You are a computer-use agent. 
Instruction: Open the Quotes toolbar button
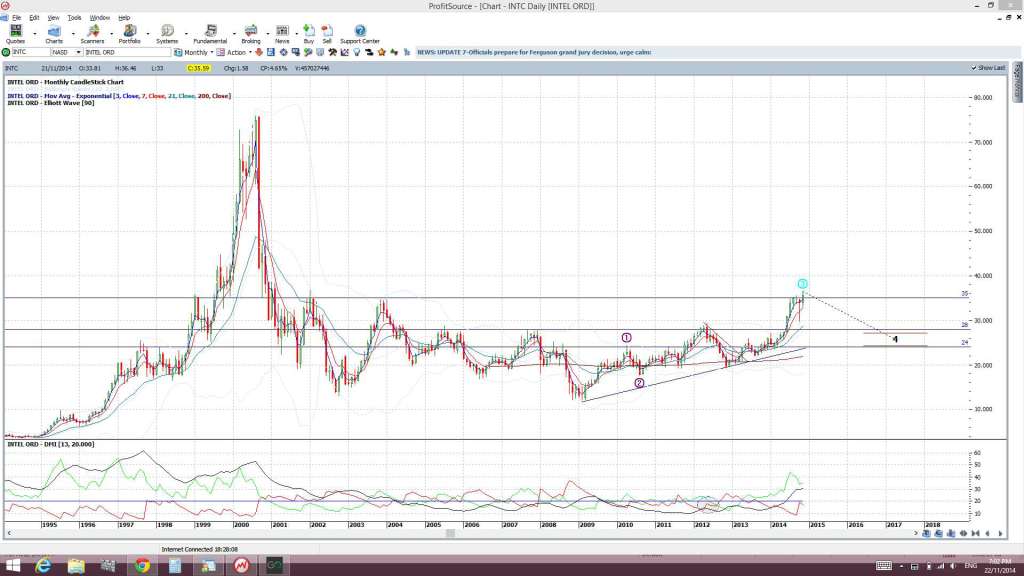coord(15,34)
